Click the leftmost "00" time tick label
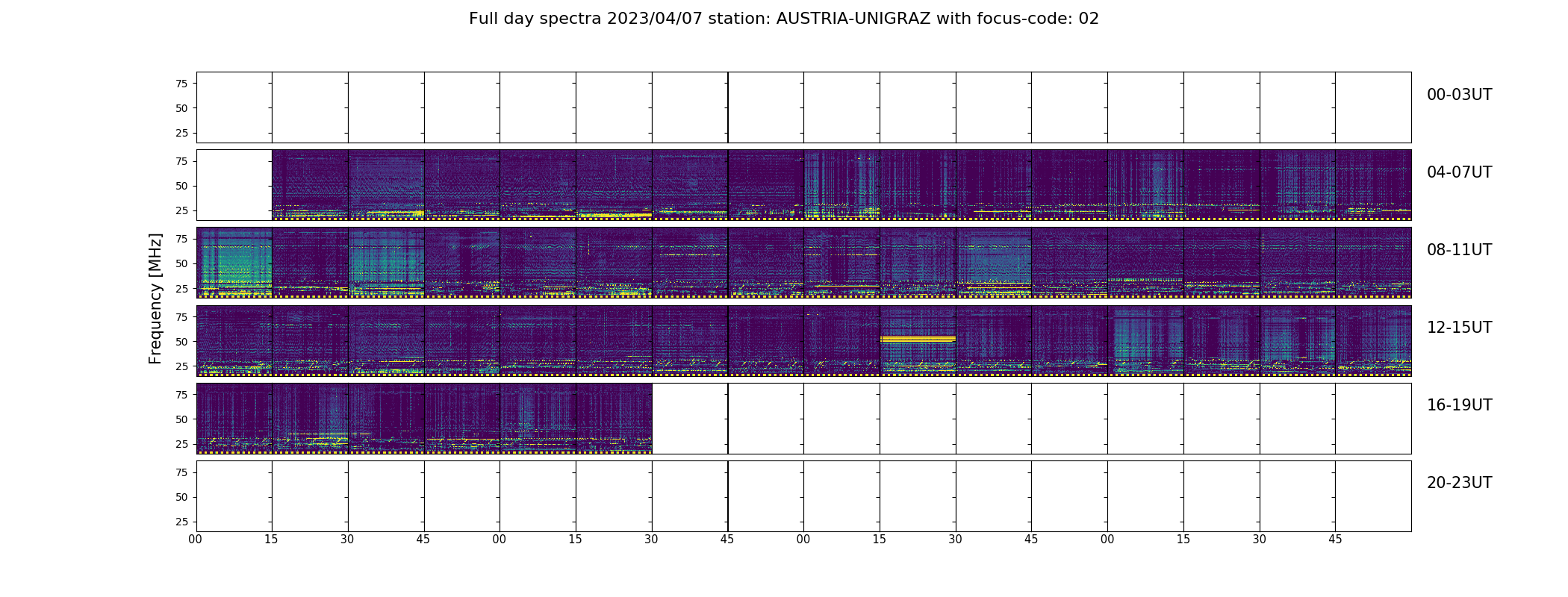This screenshot has width=1568, height=597. pyautogui.click(x=196, y=539)
